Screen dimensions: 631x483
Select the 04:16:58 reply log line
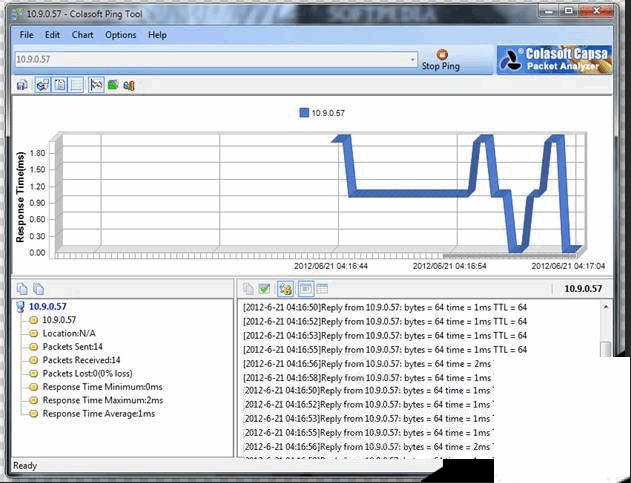coord(367,378)
